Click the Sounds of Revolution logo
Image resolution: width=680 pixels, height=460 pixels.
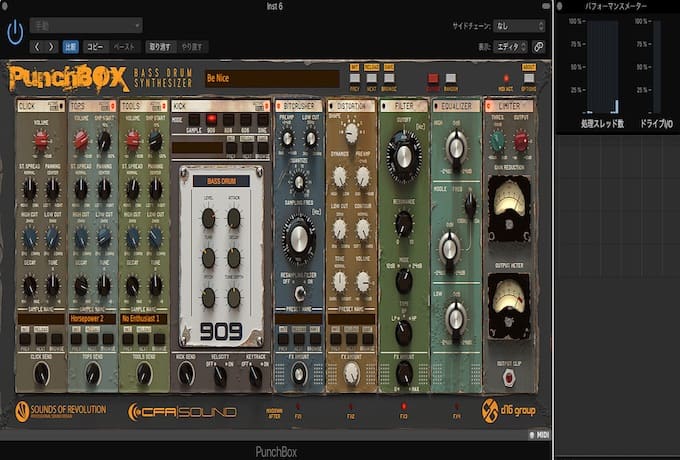[61, 411]
